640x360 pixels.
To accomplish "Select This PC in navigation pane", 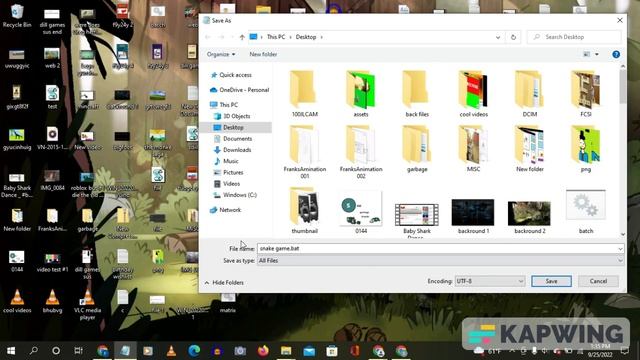I will tap(228, 105).
